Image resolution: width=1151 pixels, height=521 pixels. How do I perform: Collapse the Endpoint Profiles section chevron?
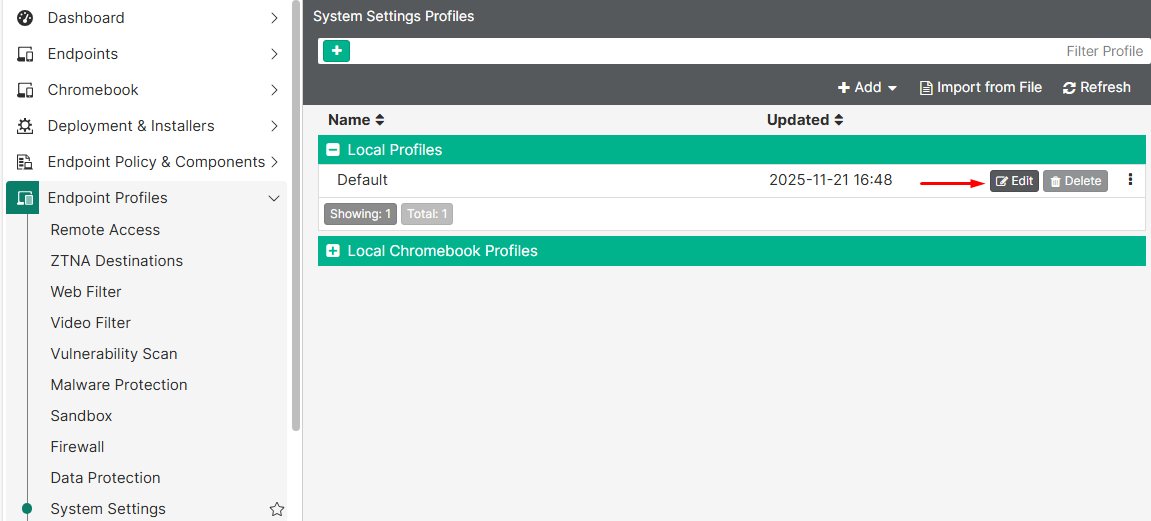[x=275, y=198]
